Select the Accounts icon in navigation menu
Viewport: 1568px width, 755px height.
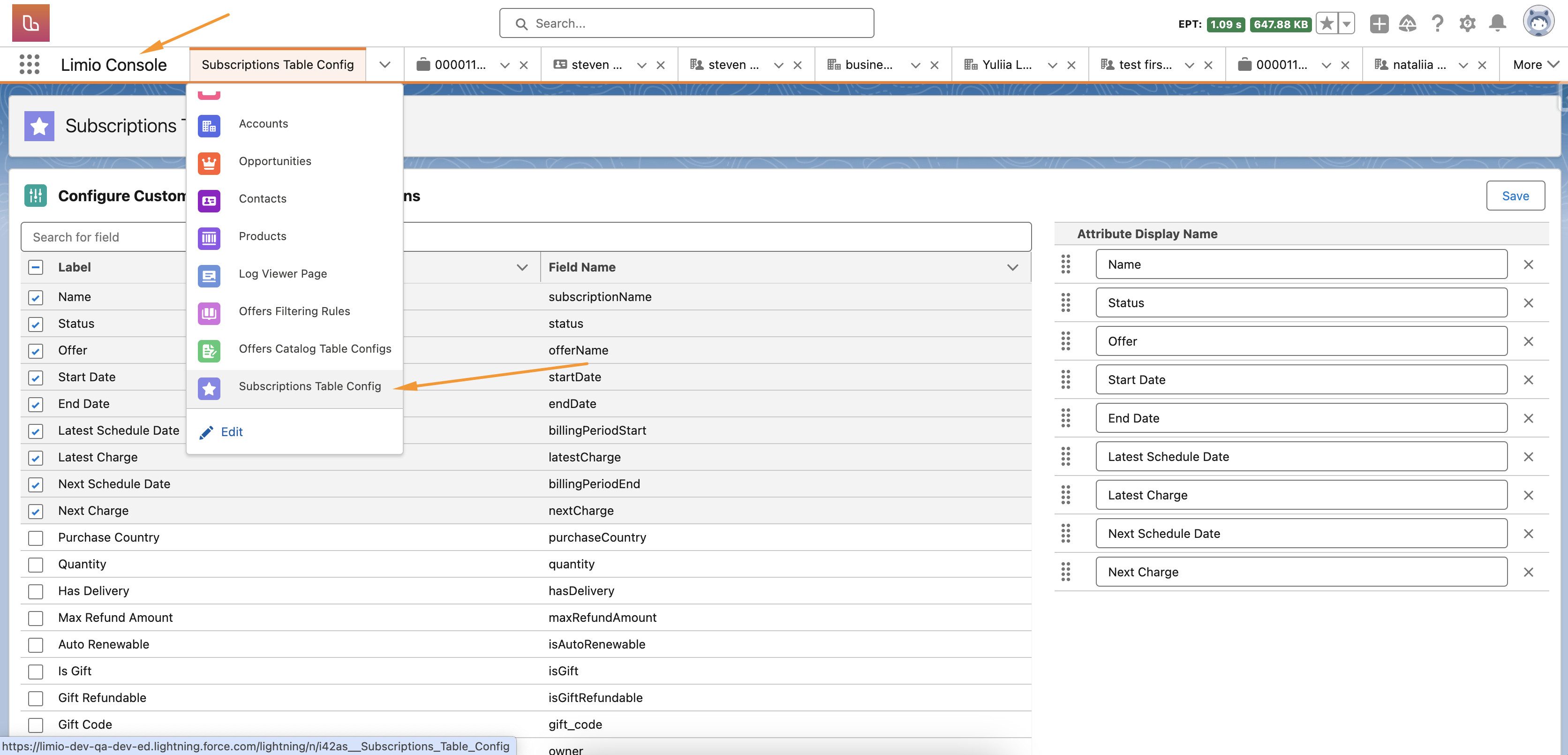click(x=209, y=126)
